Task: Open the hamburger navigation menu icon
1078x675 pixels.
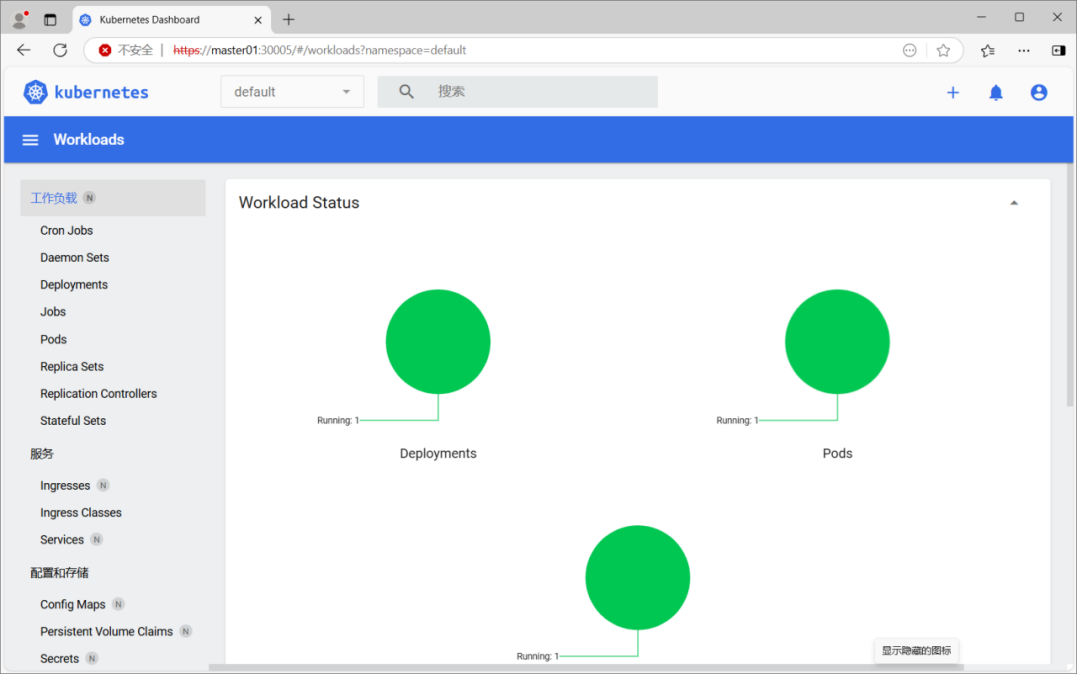Action: click(30, 140)
